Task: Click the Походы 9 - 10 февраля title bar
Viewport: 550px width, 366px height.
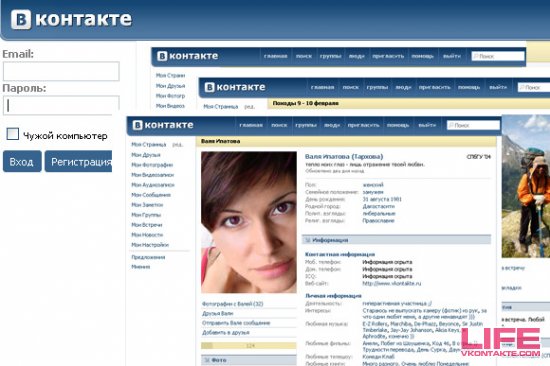Action: [x=409, y=104]
